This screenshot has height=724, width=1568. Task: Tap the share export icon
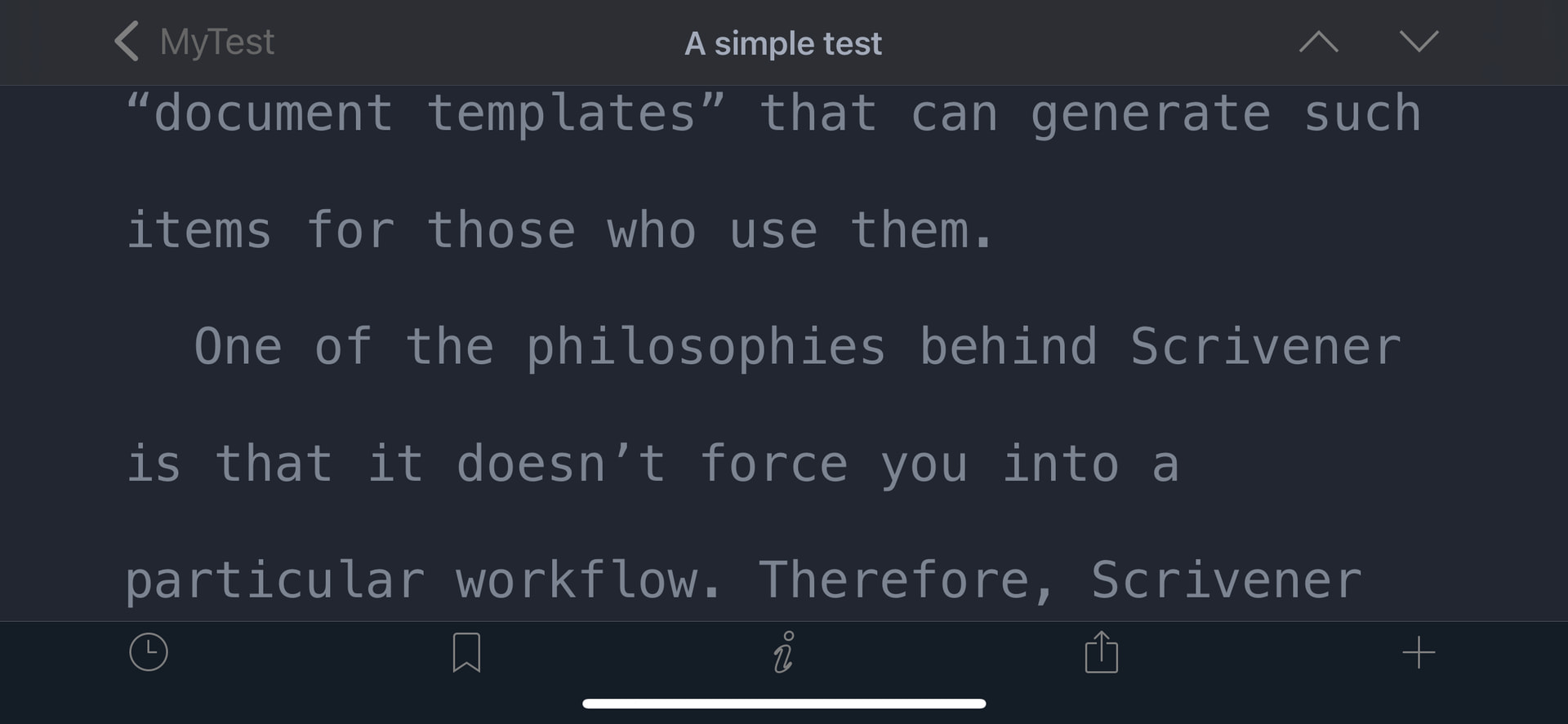click(1101, 651)
